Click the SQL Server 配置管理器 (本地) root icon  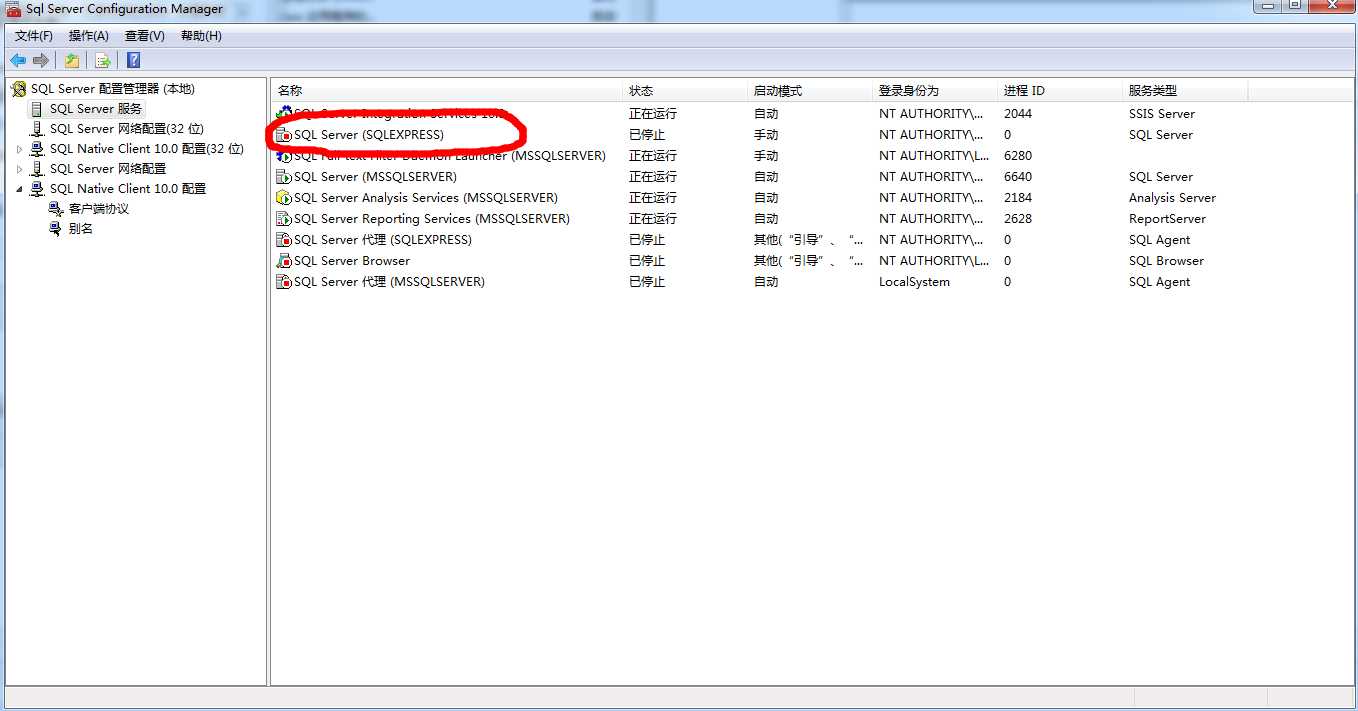point(19,89)
